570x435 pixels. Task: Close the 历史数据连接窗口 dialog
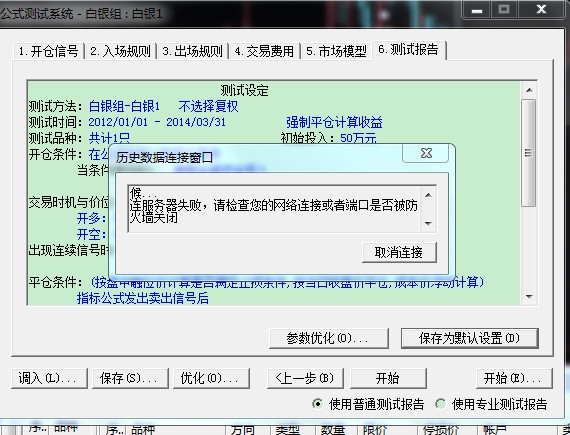coord(426,153)
